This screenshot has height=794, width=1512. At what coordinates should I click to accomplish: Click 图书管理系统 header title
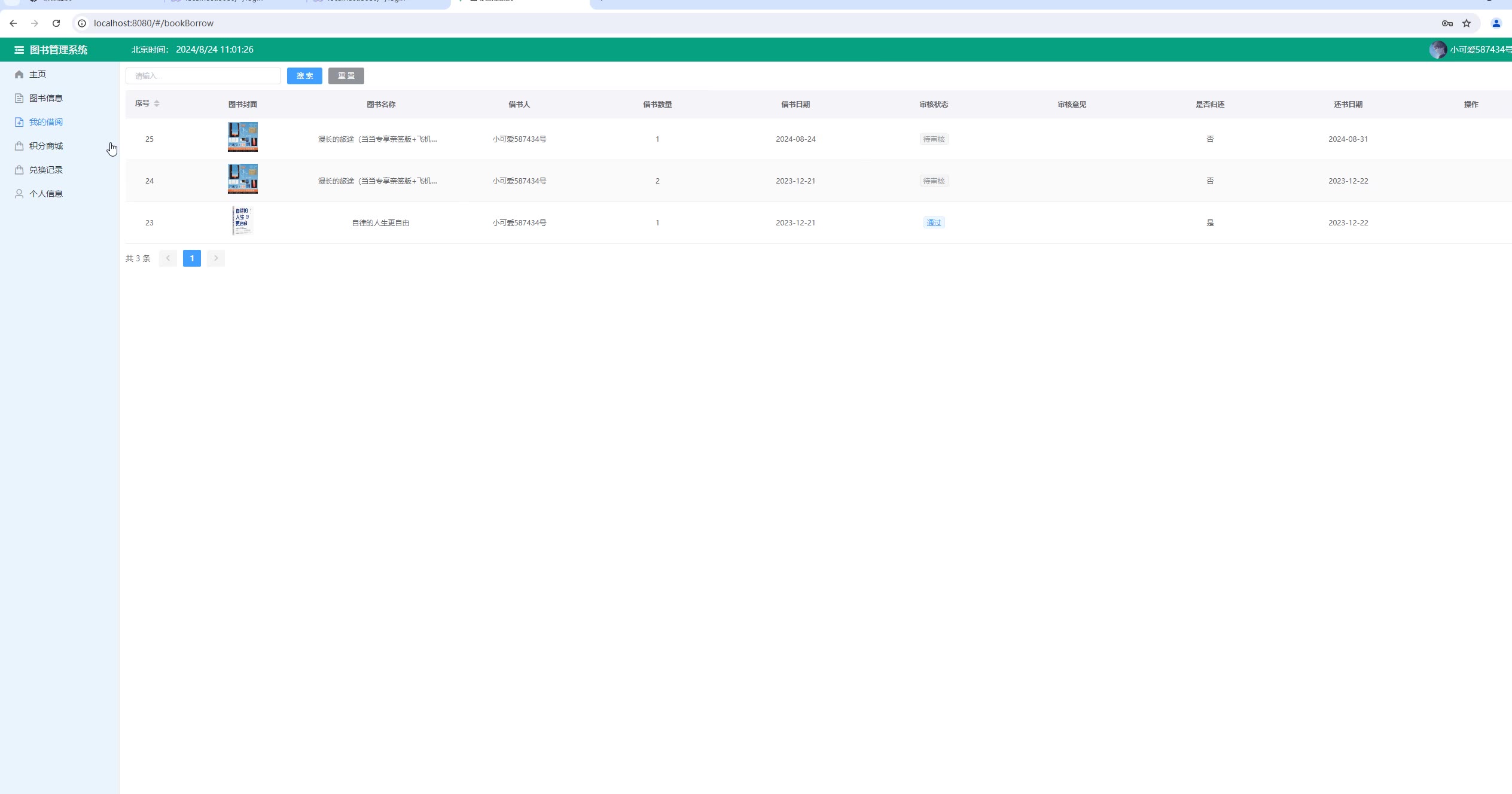[x=59, y=50]
